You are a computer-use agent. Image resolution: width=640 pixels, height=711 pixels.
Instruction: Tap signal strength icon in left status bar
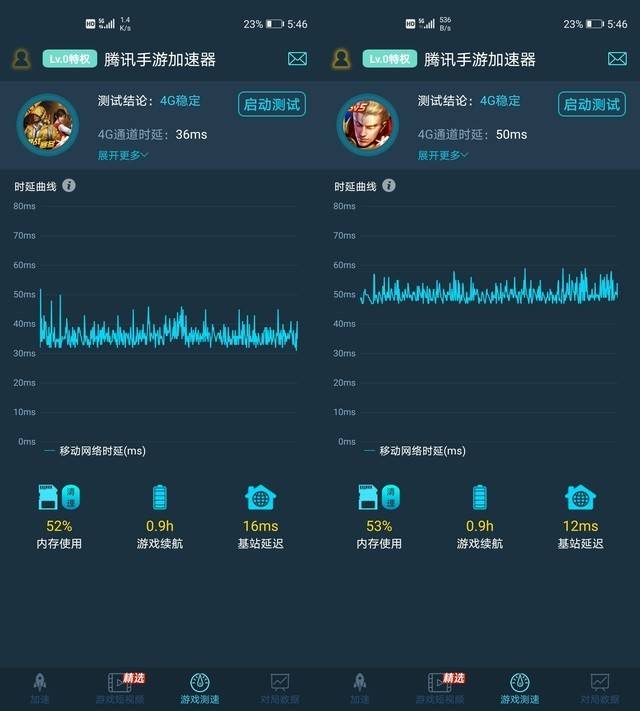(107, 24)
